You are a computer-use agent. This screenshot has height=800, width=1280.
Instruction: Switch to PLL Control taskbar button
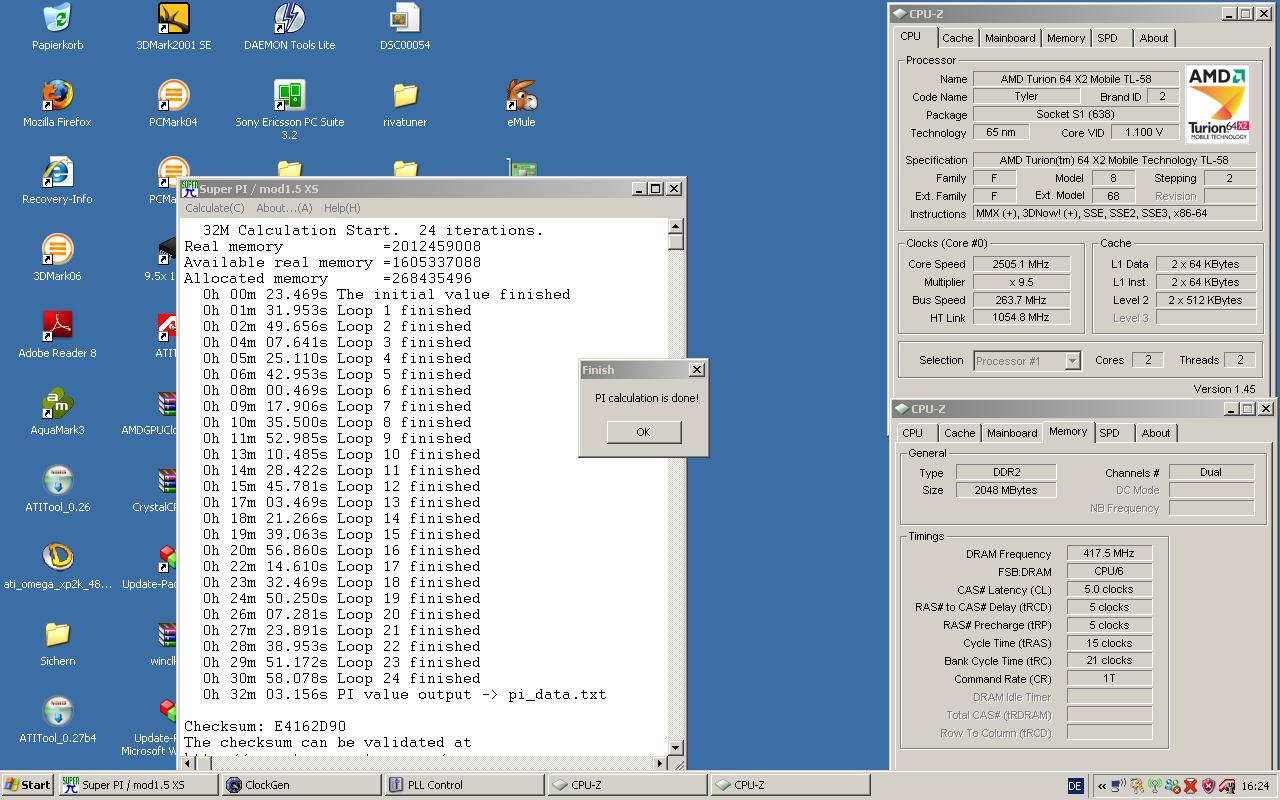click(x=464, y=785)
